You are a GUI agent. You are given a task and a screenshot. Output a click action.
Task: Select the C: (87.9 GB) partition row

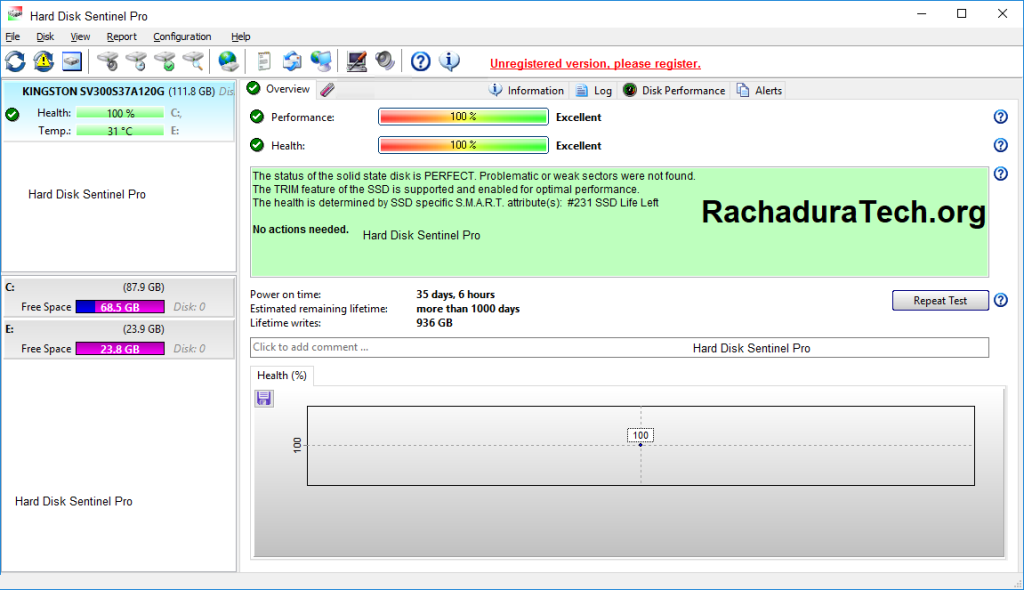pos(119,297)
